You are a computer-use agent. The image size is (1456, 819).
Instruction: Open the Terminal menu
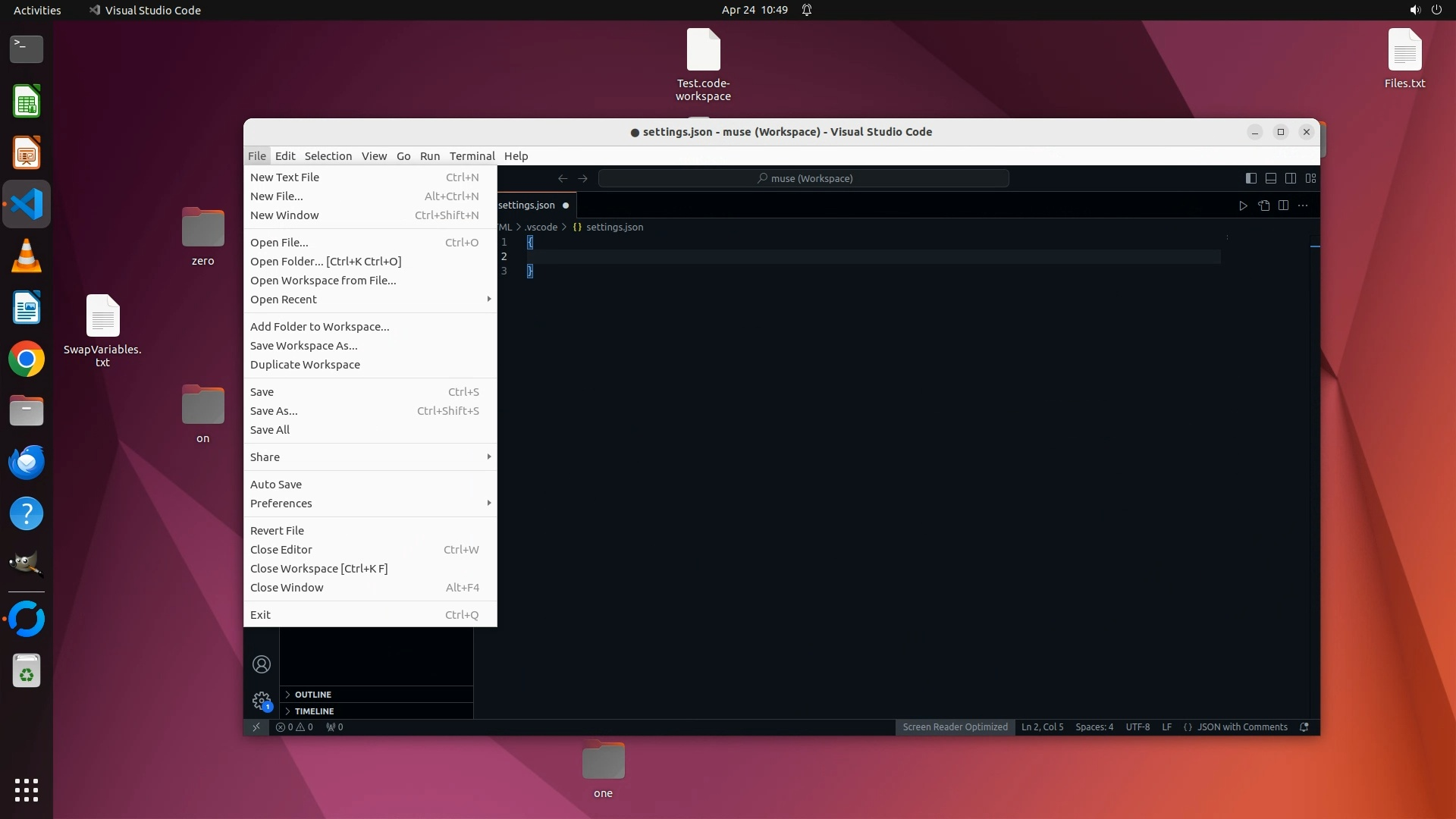point(472,156)
